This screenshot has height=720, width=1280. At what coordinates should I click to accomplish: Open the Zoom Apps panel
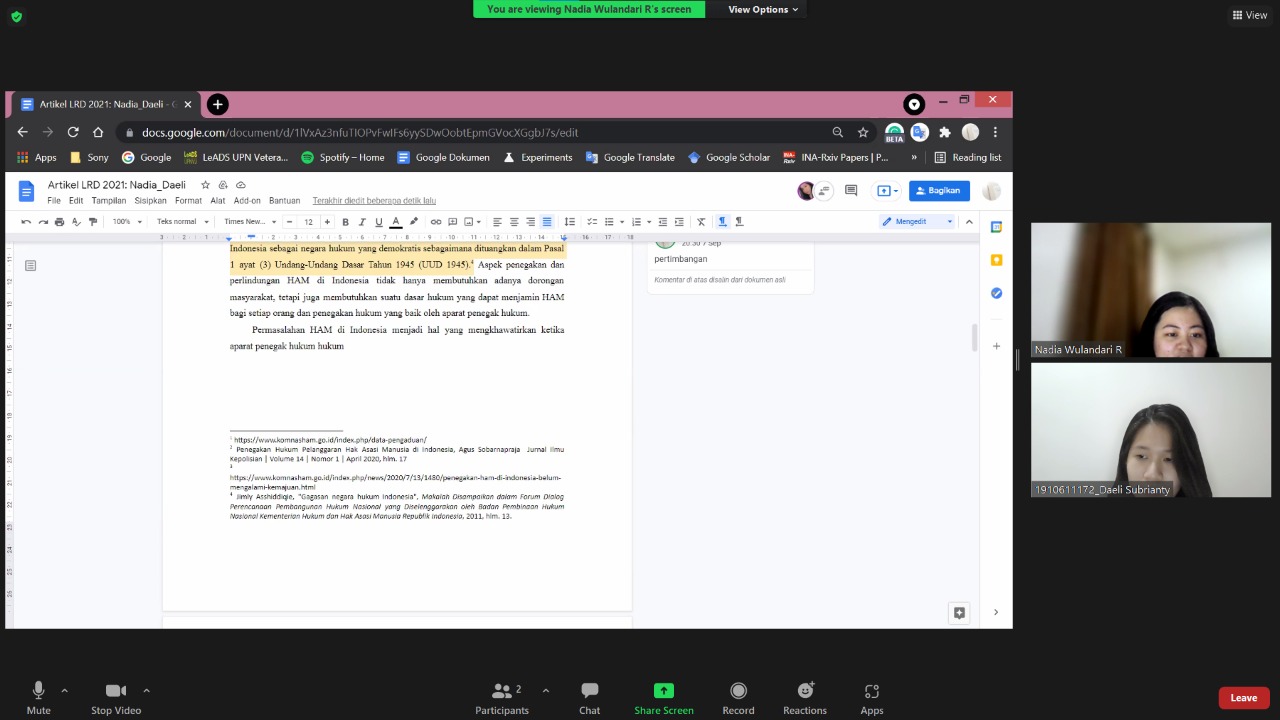click(x=871, y=697)
